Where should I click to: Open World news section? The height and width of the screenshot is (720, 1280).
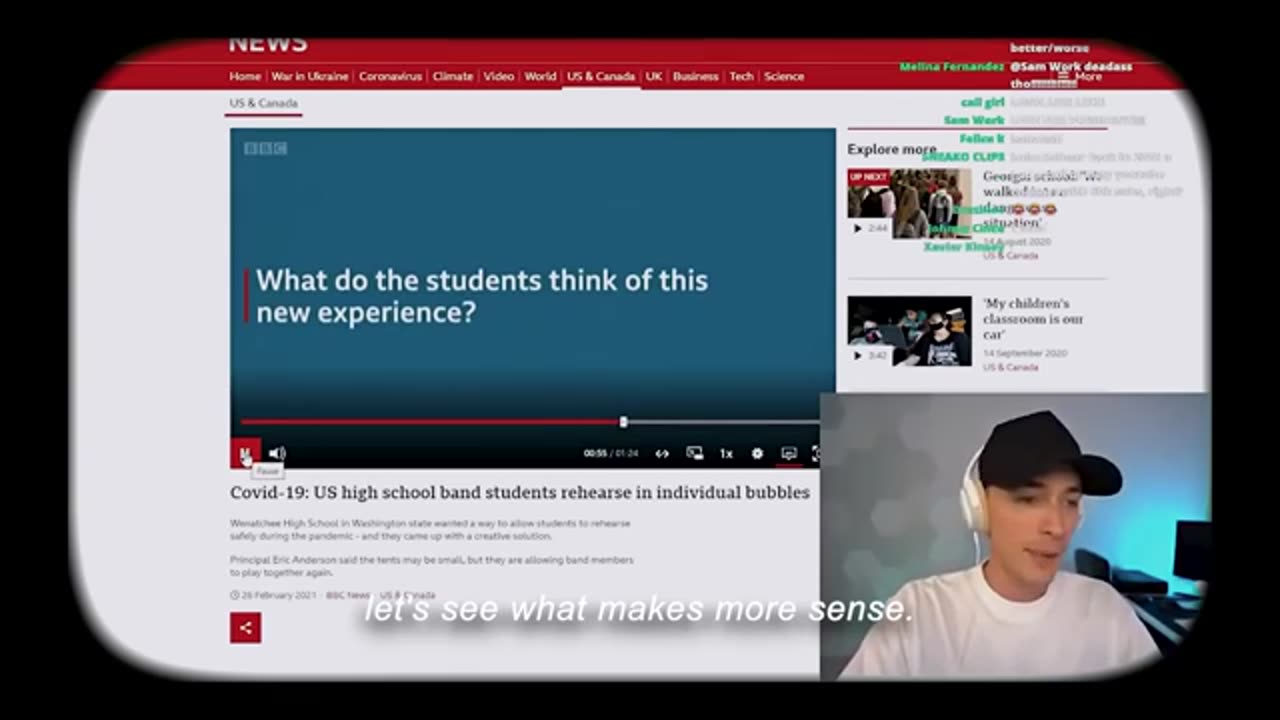pyautogui.click(x=540, y=76)
